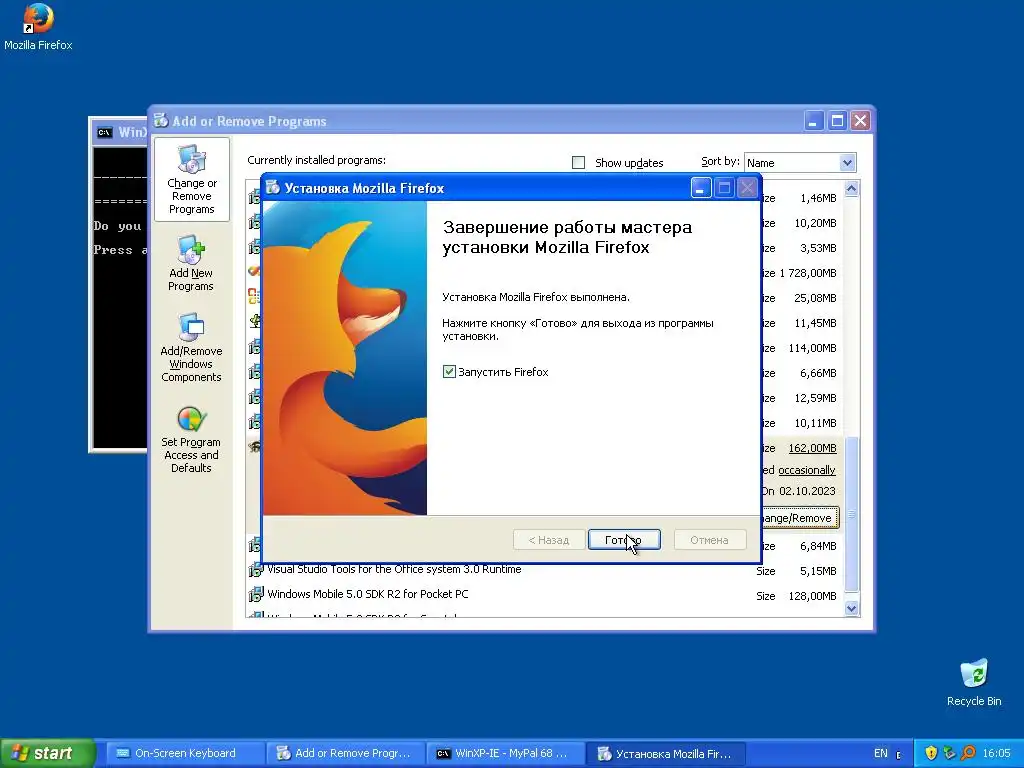The height and width of the screenshot is (768, 1024).
Task: Click icon of Windows Mobile 5.0 SDK Pocket PC entry
Action: click(255, 595)
